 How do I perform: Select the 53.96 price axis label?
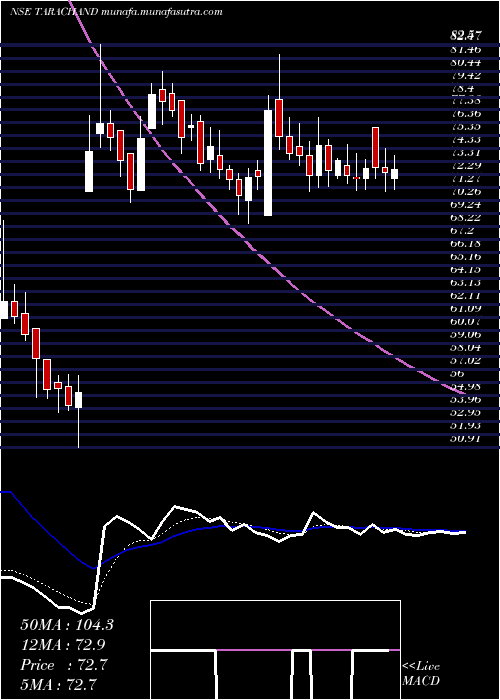pyautogui.click(x=466, y=400)
